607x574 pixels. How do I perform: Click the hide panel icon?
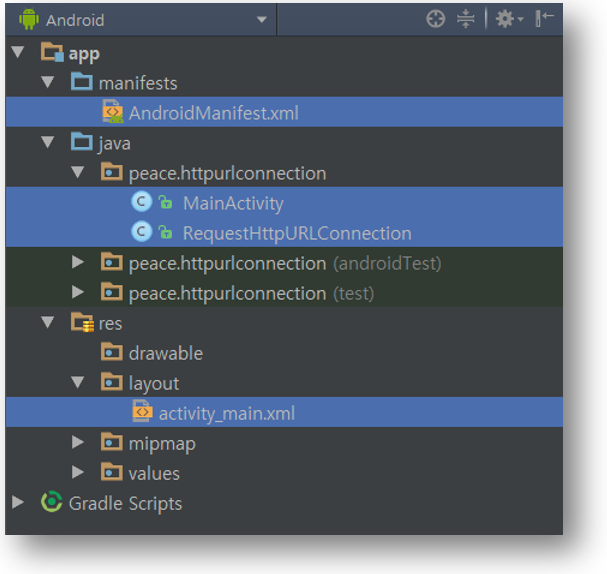pyautogui.click(x=544, y=19)
